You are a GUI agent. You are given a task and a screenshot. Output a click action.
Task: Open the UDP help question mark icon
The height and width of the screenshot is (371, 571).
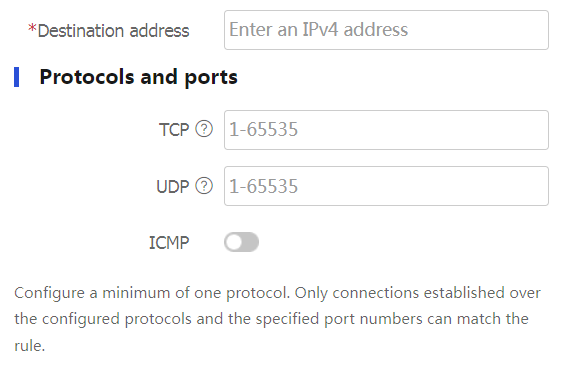[x=204, y=186]
